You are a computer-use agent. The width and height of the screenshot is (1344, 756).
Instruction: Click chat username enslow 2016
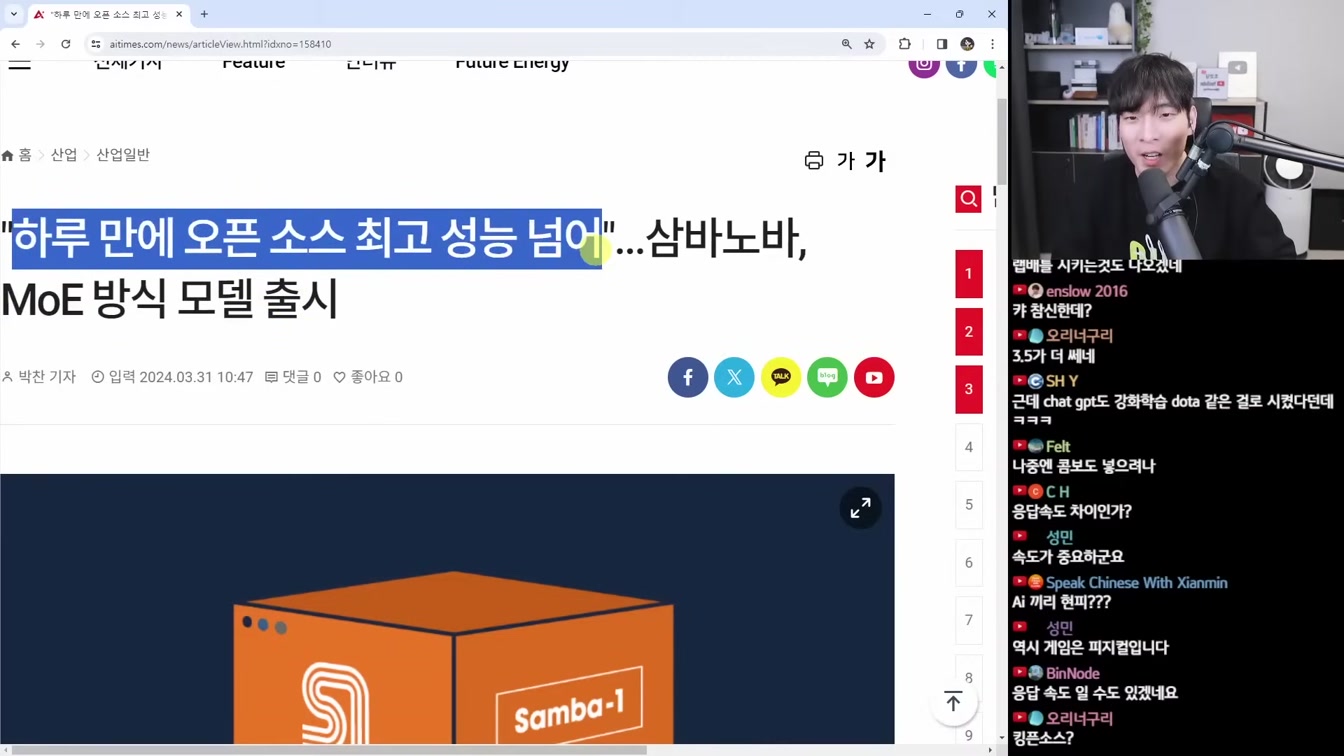(x=1086, y=291)
